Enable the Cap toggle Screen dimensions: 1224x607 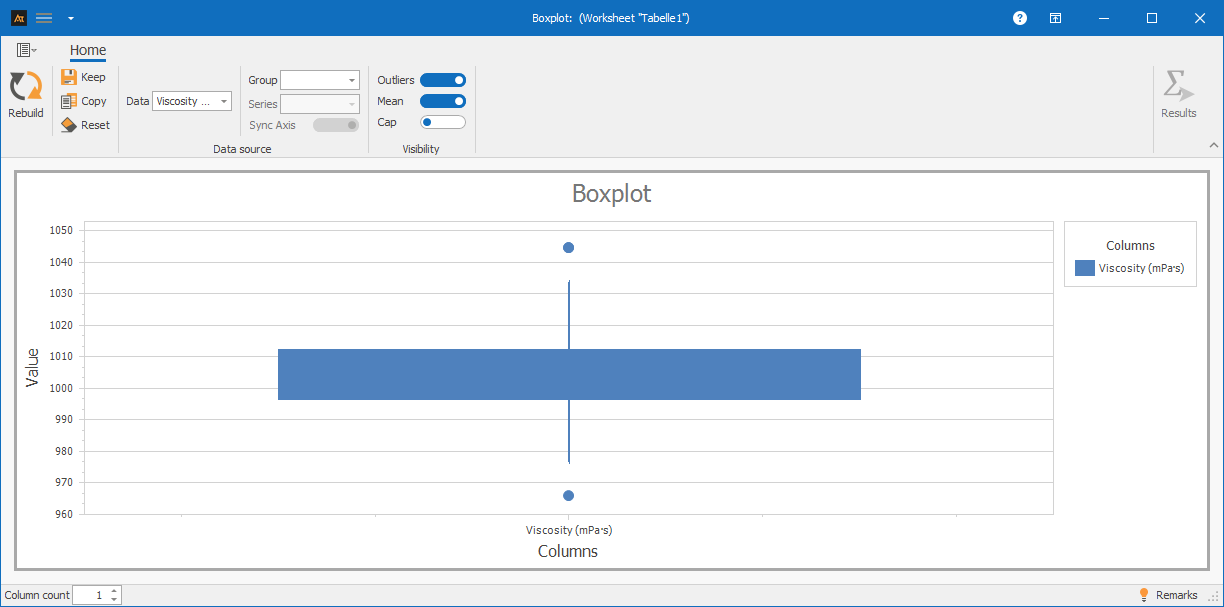(442, 122)
